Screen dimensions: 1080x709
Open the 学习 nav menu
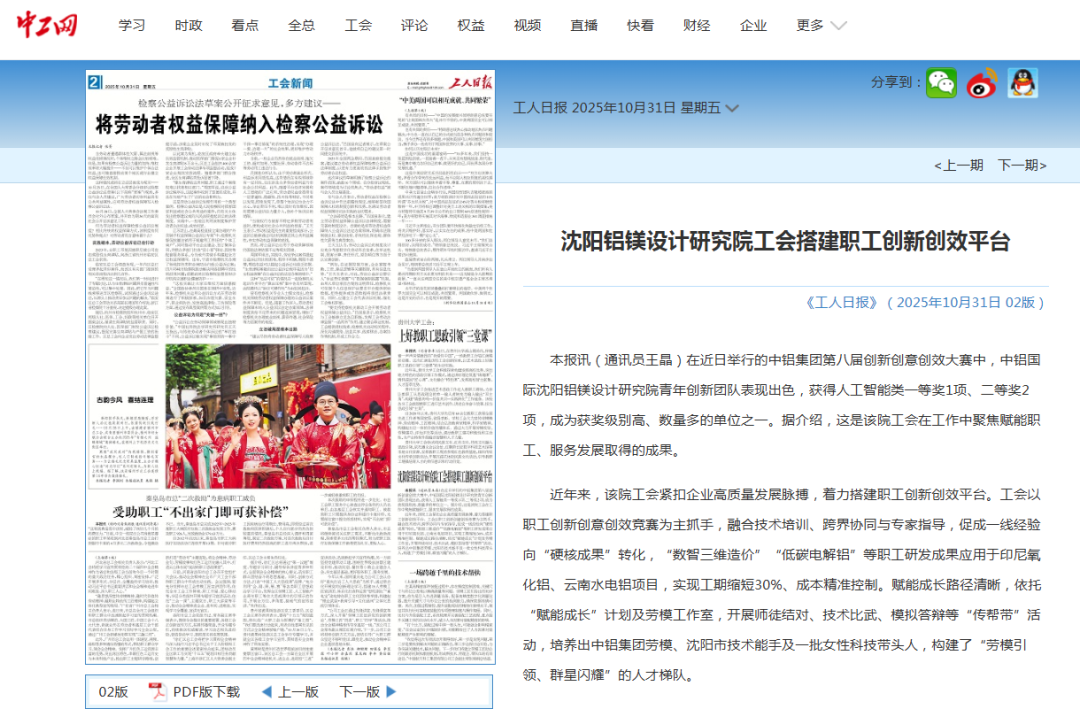tap(132, 25)
